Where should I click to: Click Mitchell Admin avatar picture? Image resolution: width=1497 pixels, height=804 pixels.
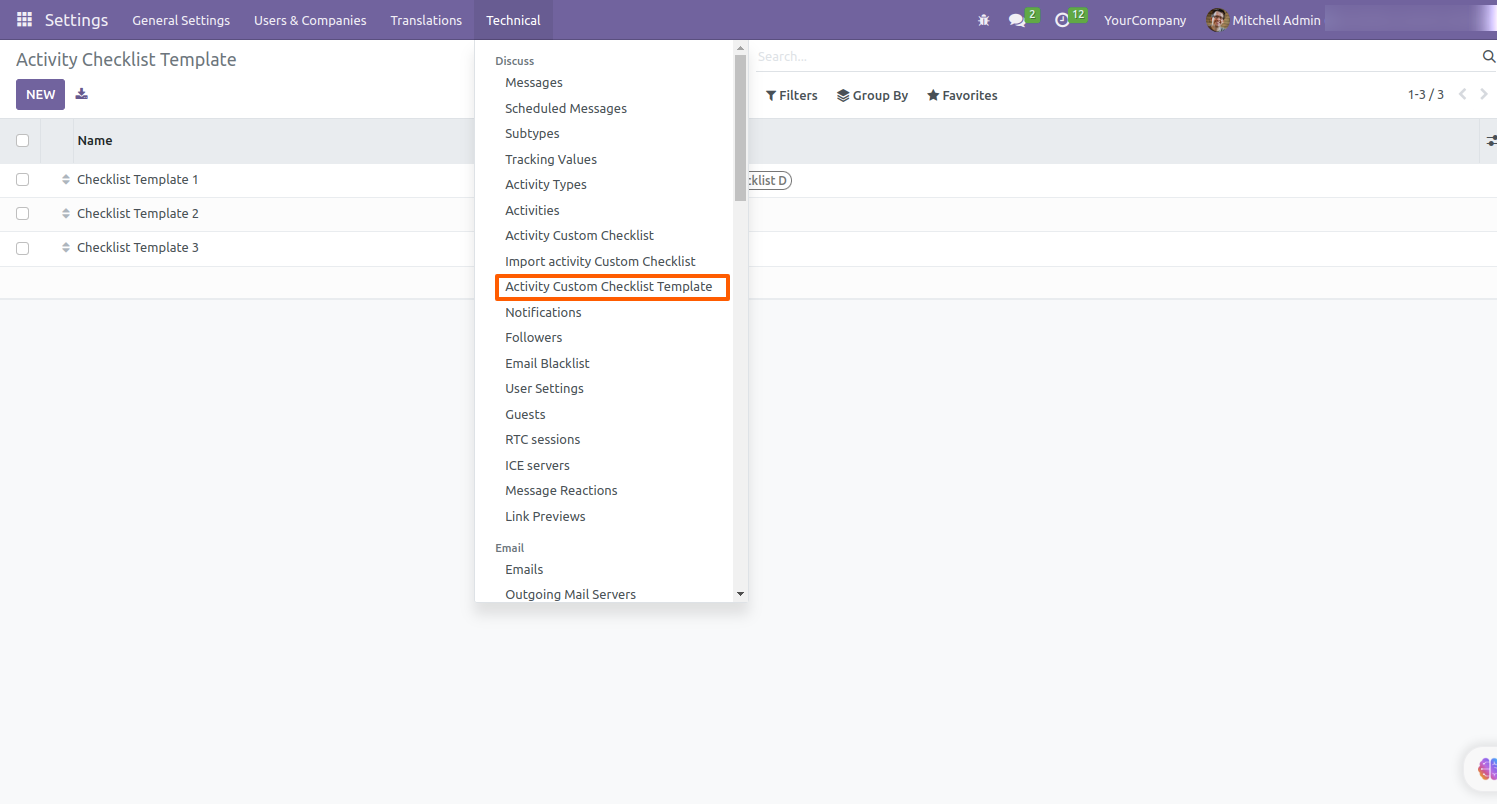point(1217,20)
